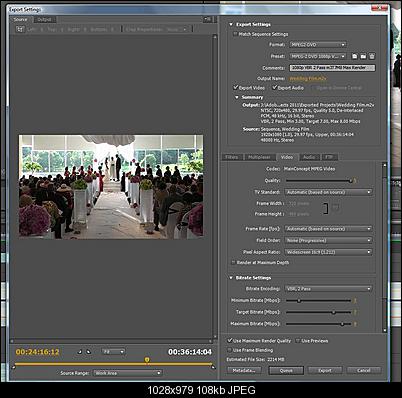Click the in-point triangle handle on the timeline
The height and width of the screenshot is (398, 402).
[14, 367]
